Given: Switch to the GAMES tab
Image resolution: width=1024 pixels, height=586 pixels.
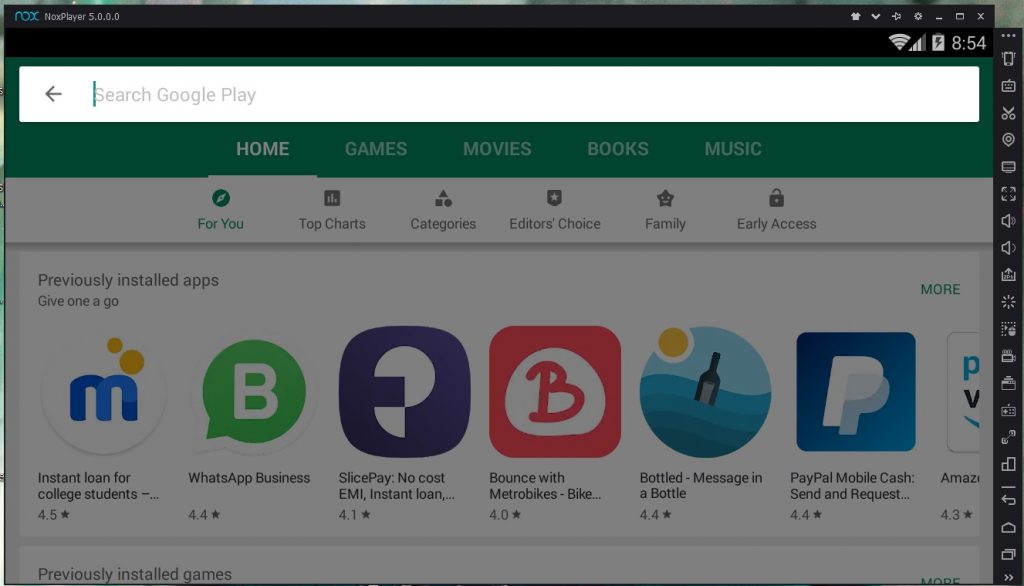Looking at the screenshot, I should [376, 149].
